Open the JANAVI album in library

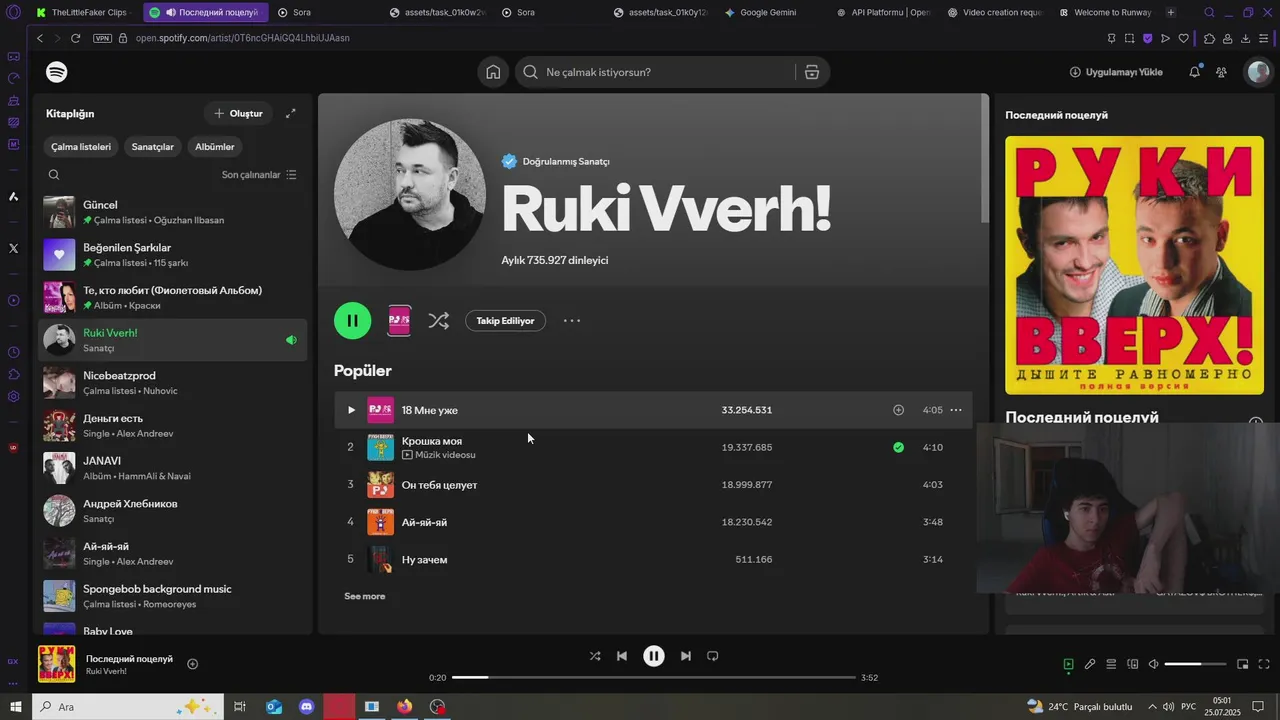(172, 468)
